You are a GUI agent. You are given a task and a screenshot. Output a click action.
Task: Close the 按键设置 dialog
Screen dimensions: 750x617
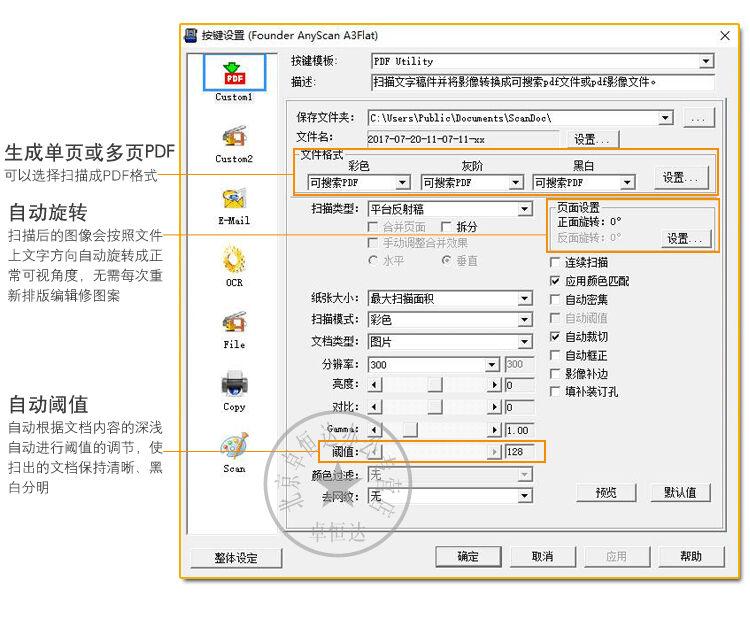(725, 36)
